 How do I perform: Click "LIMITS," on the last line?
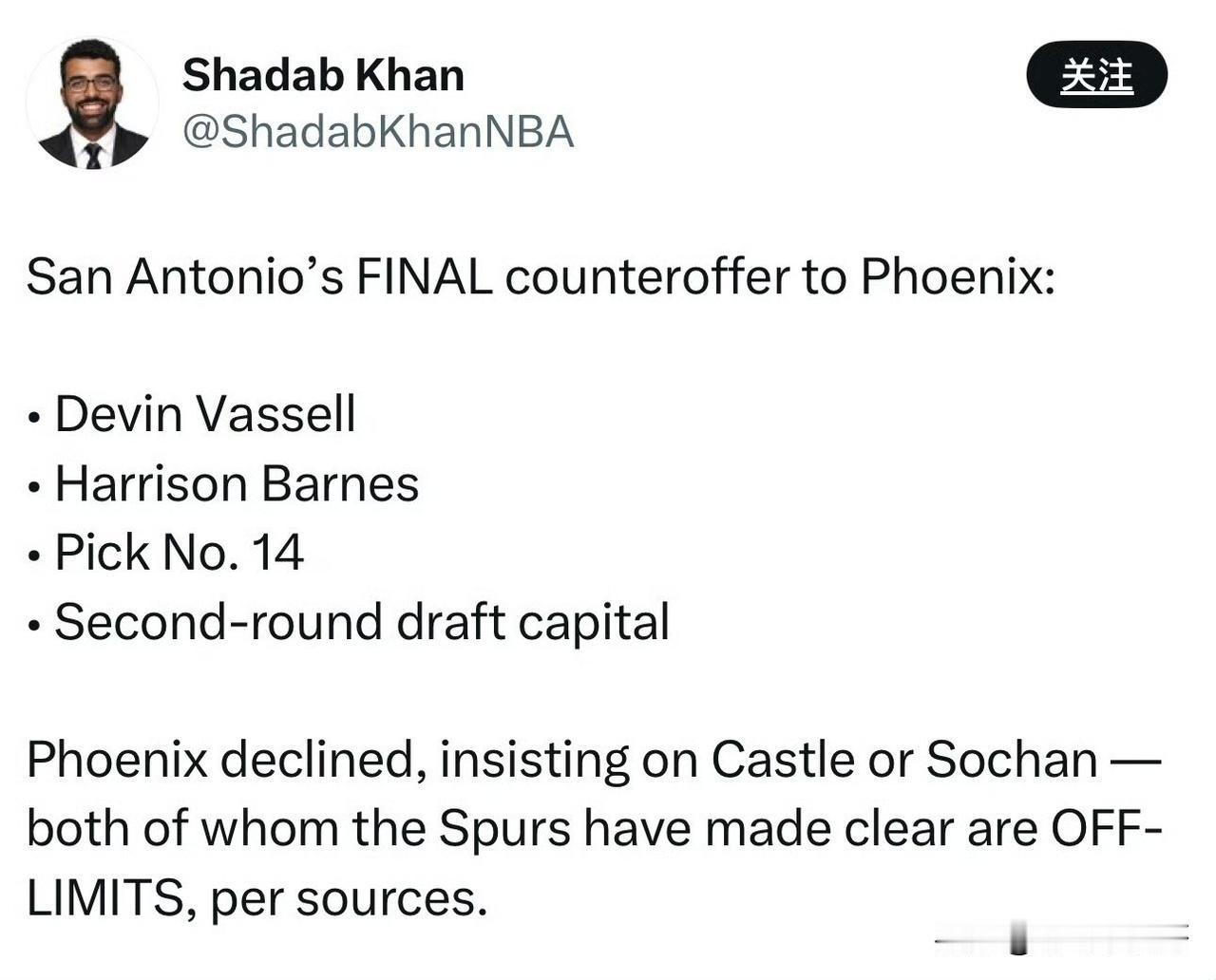112,898
